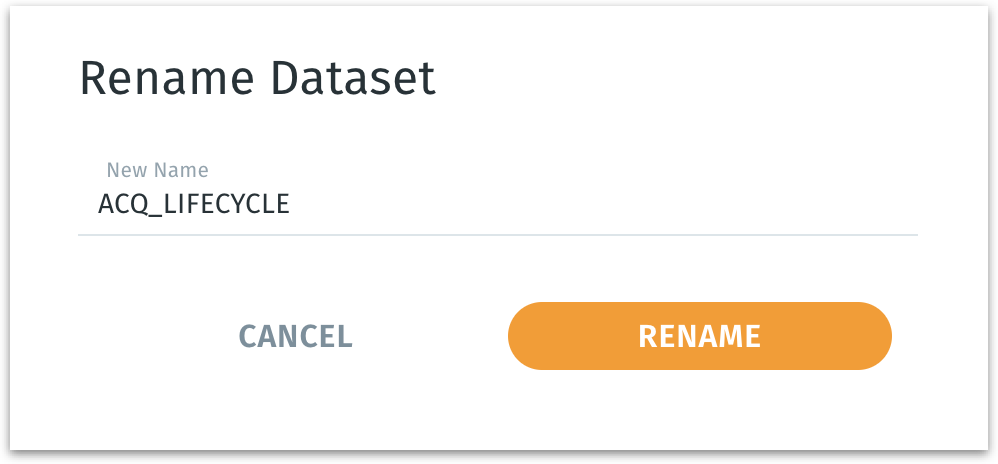Click the far right end of the name field
Viewport: 998px width, 464px height.
click(905, 204)
